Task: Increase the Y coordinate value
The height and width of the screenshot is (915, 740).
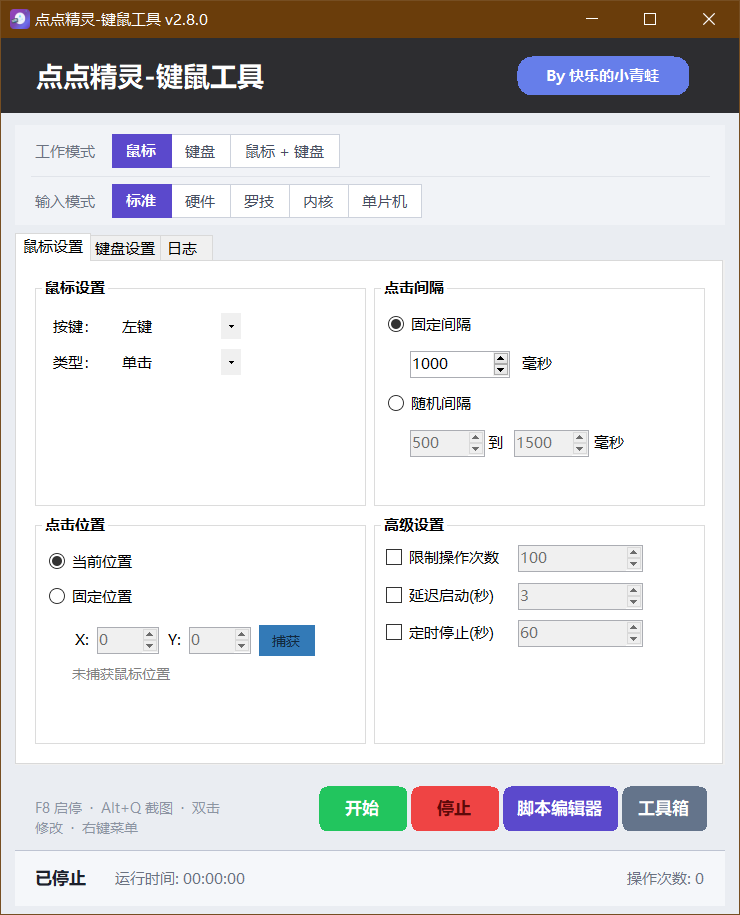Action: pyautogui.click(x=243, y=634)
